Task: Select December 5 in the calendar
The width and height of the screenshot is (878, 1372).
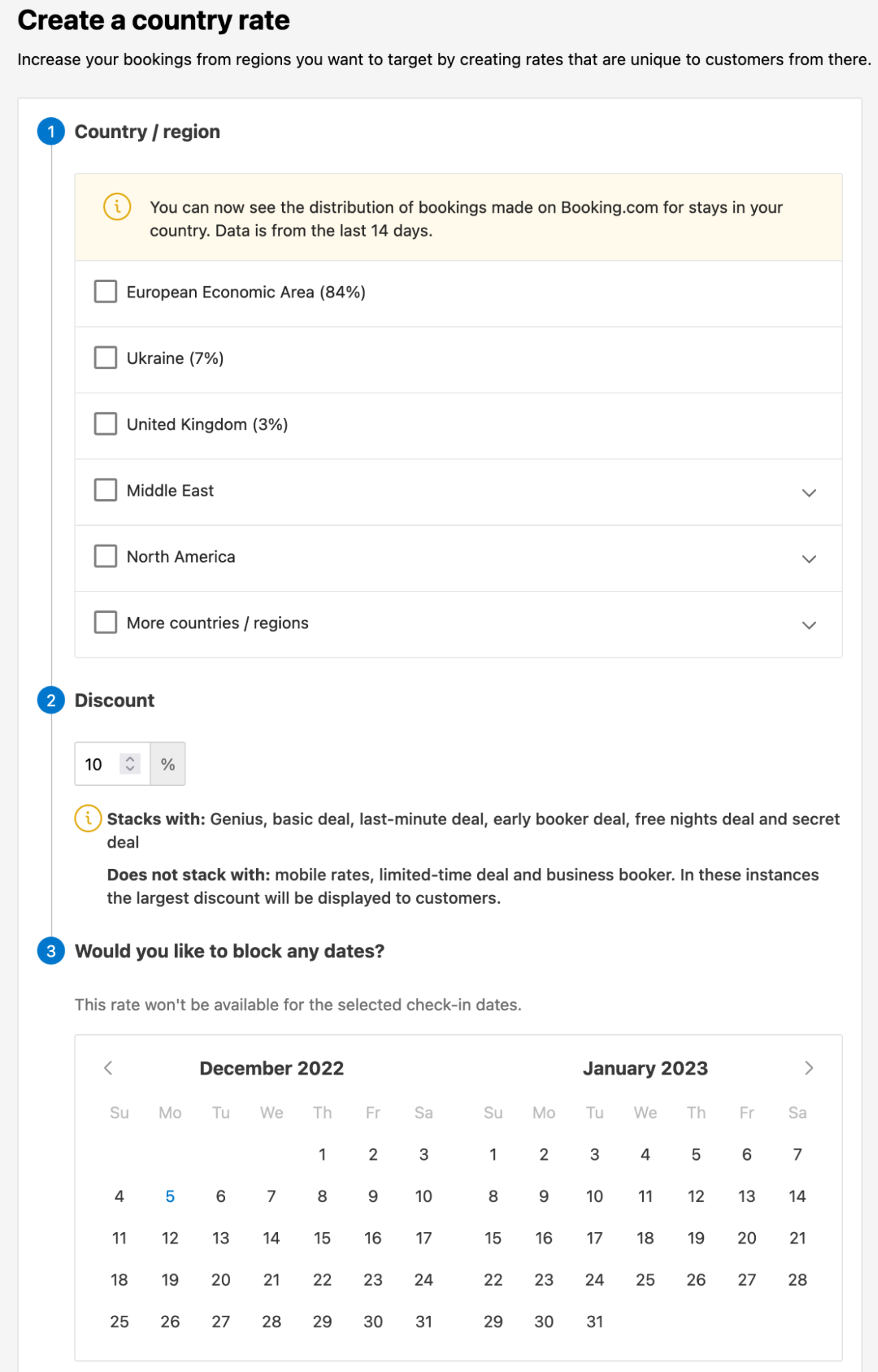Action: 170,1196
